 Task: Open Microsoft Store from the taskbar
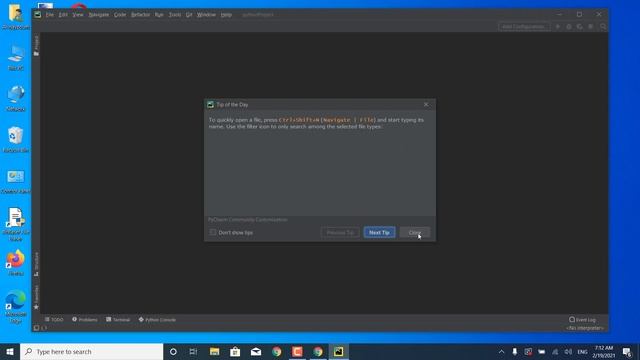click(235, 351)
